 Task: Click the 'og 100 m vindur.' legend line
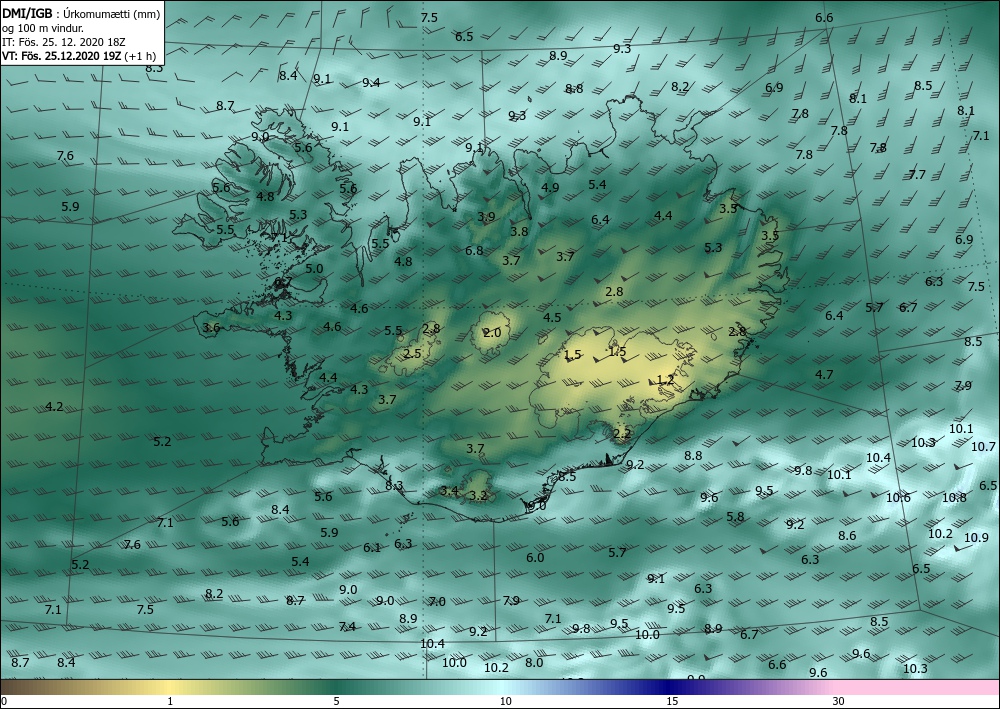[x=43, y=28]
